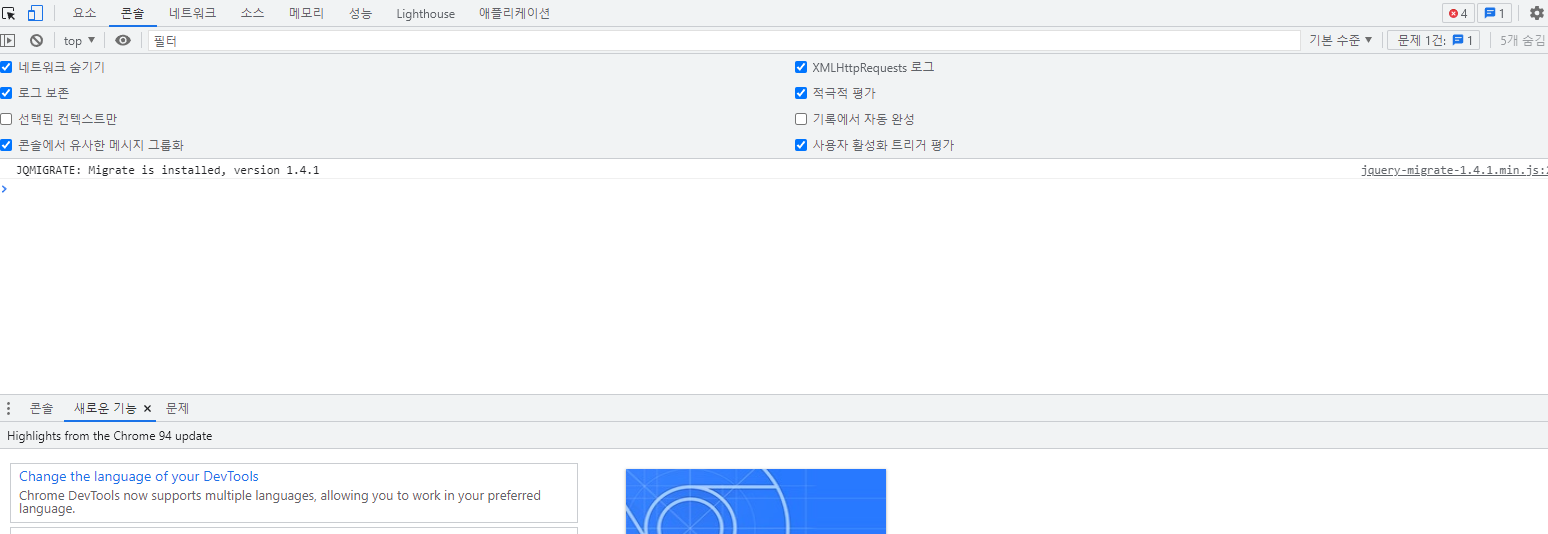This screenshot has height=534, width=1548.
Task: Switch to the 네트워크 tab
Action: coord(192,13)
